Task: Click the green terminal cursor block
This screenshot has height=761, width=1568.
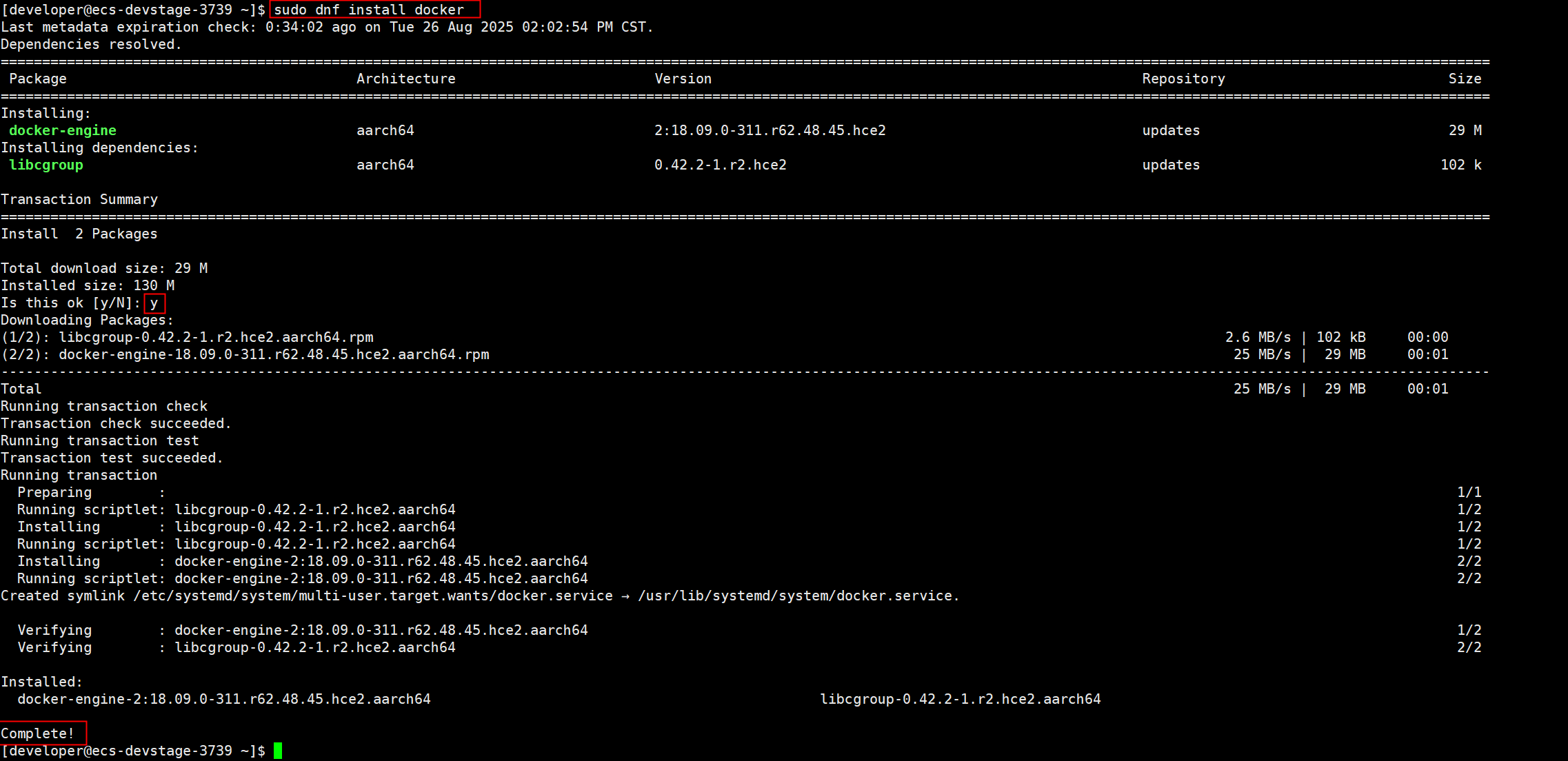Action: [x=278, y=751]
